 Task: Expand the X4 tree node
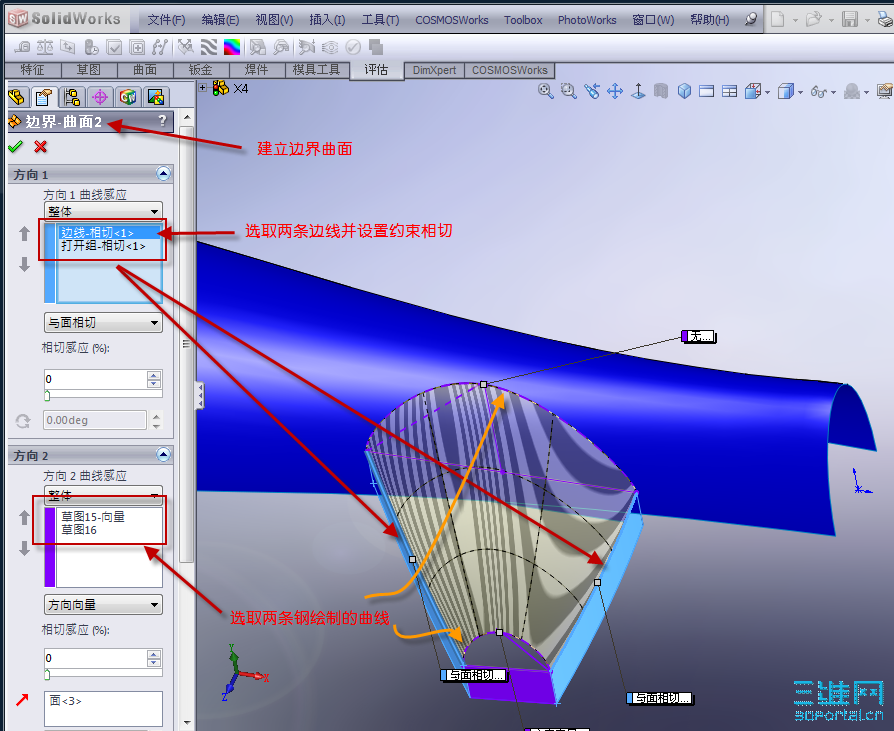202,87
